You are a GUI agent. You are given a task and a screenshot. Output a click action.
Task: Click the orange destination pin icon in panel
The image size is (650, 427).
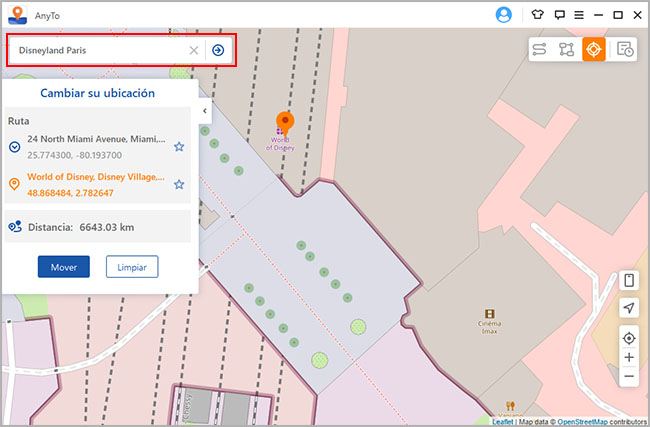(x=15, y=184)
